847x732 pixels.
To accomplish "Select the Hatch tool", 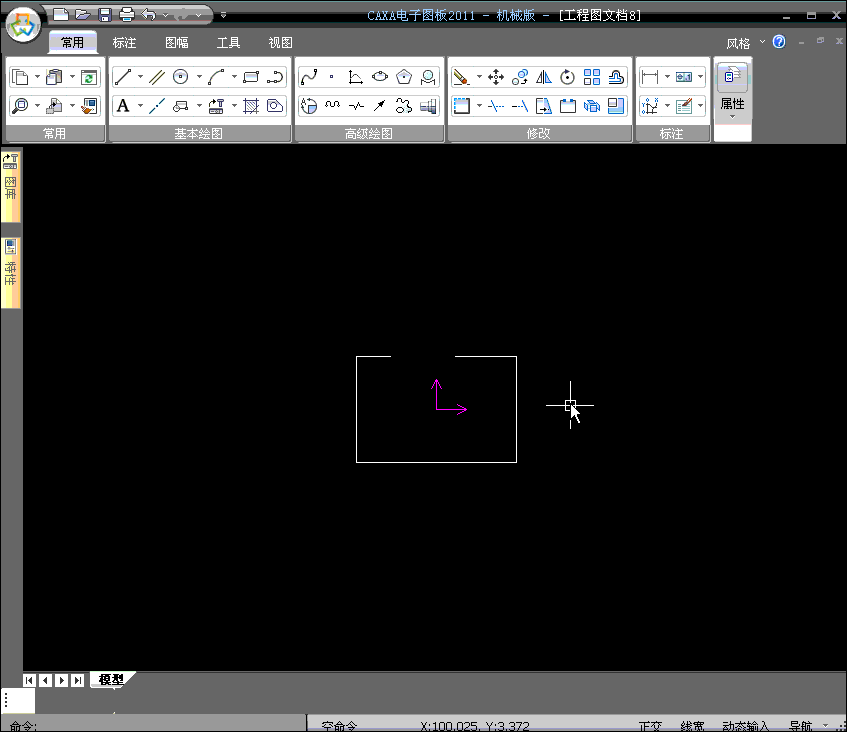I will pyautogui.click(x=251, y=106).
